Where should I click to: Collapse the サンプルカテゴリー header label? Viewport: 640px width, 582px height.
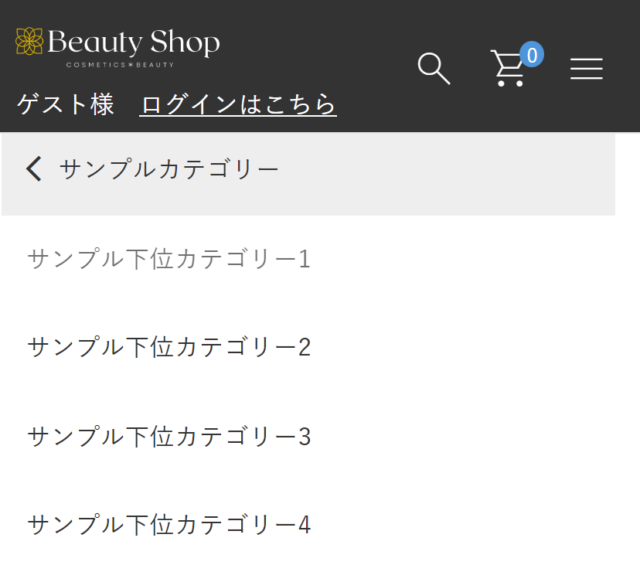(x=169, y=169)
